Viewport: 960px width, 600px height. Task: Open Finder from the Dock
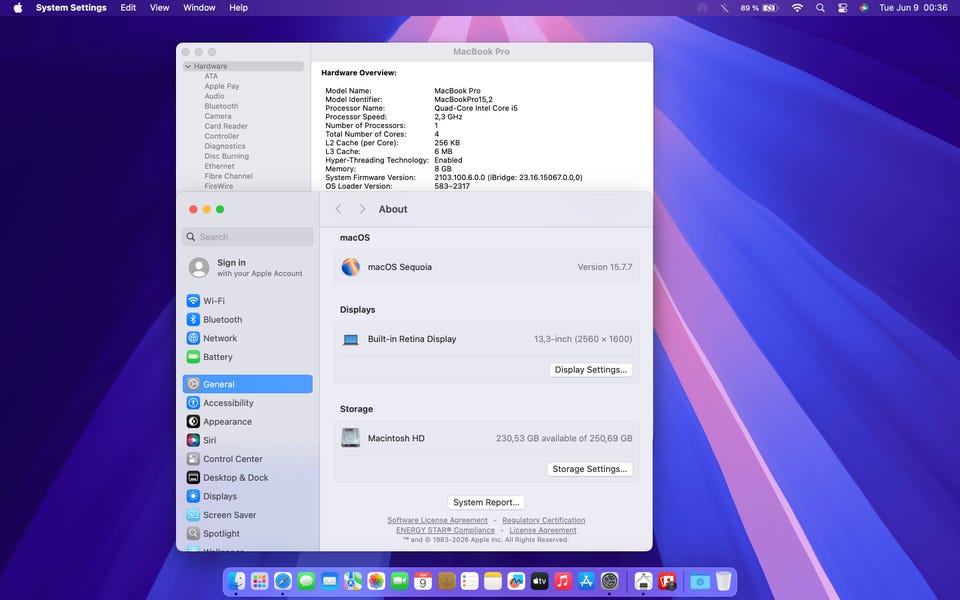pyautogui.click(x=236, y=581)
